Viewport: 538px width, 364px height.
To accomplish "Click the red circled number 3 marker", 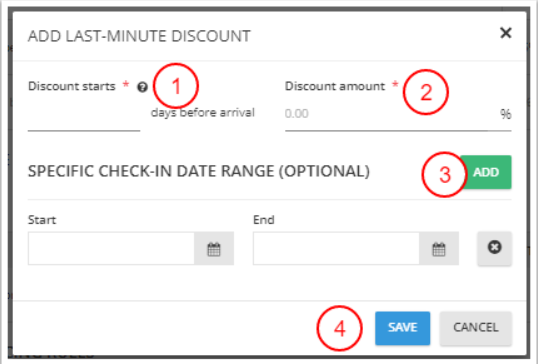I will pyautogui.click(x=445, y=175).
